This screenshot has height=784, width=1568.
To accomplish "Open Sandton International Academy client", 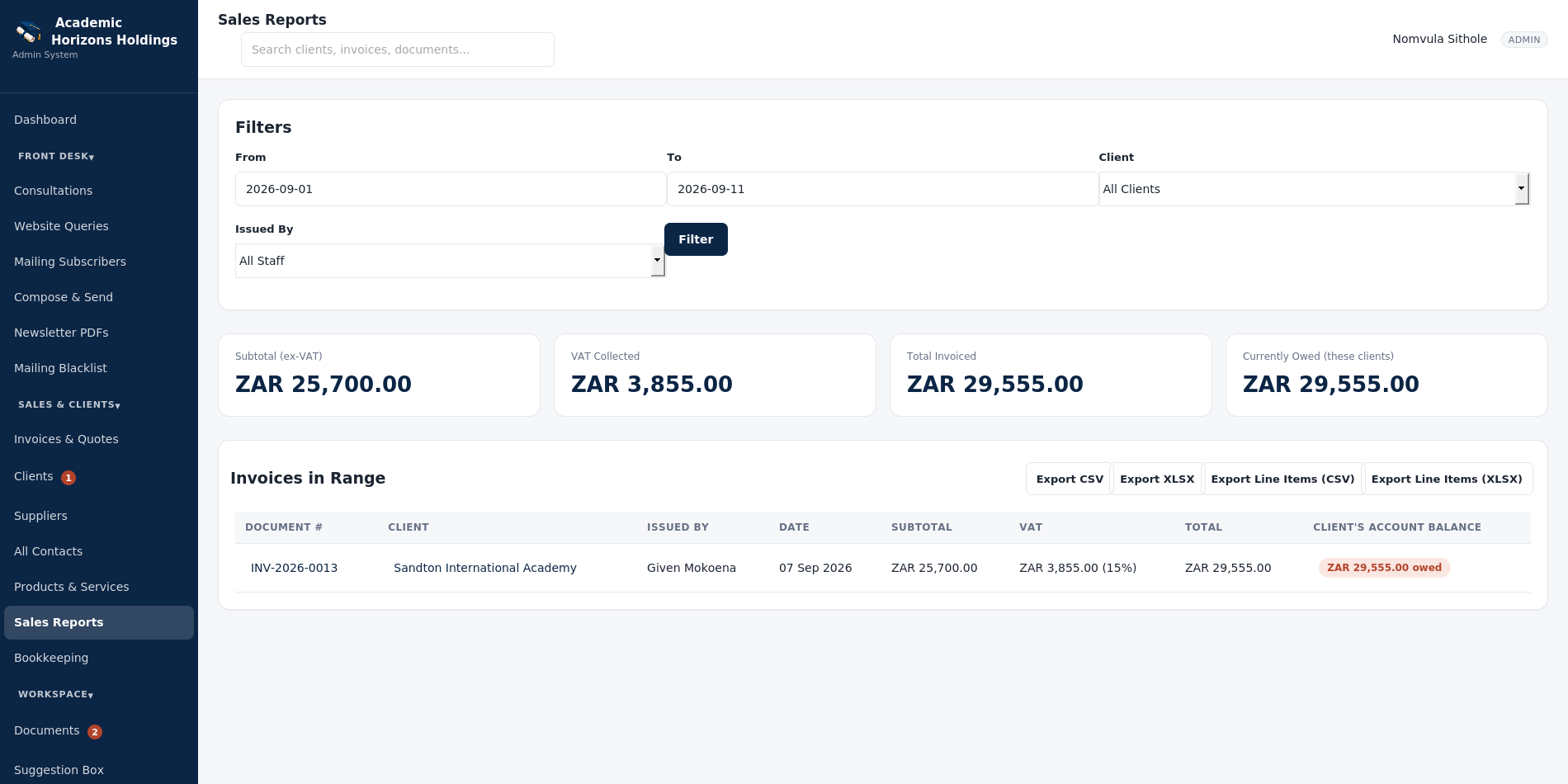I will coord(485,568).
